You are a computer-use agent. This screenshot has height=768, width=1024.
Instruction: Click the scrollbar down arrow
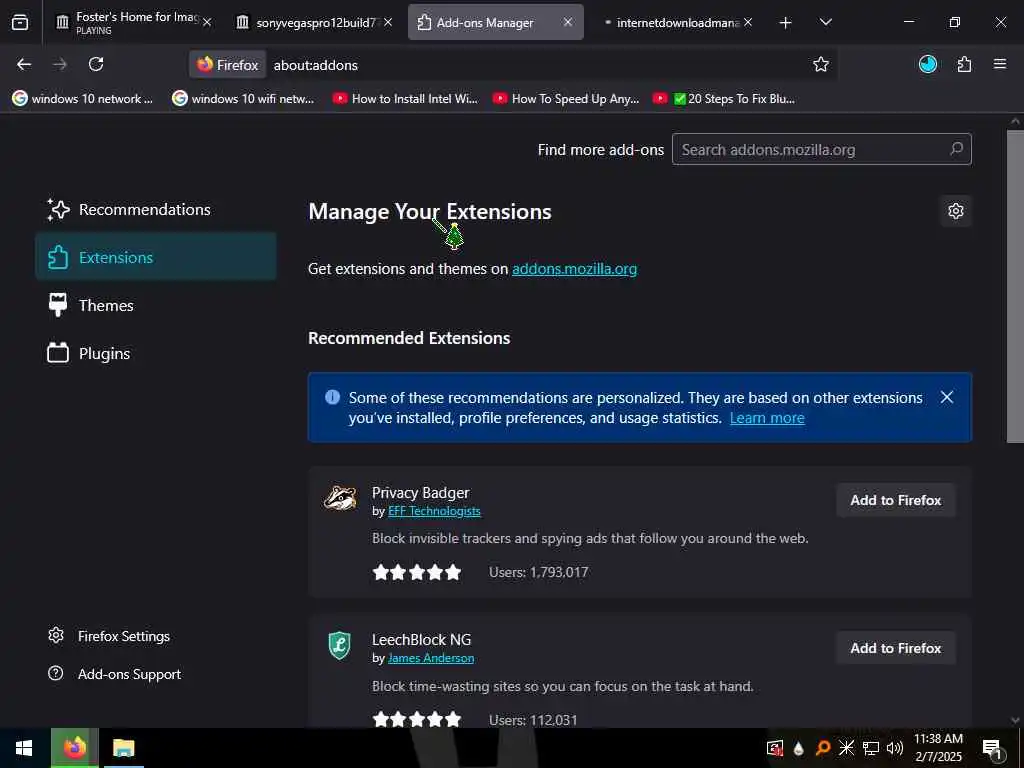pyautogui.click(x=1015, y=720)
